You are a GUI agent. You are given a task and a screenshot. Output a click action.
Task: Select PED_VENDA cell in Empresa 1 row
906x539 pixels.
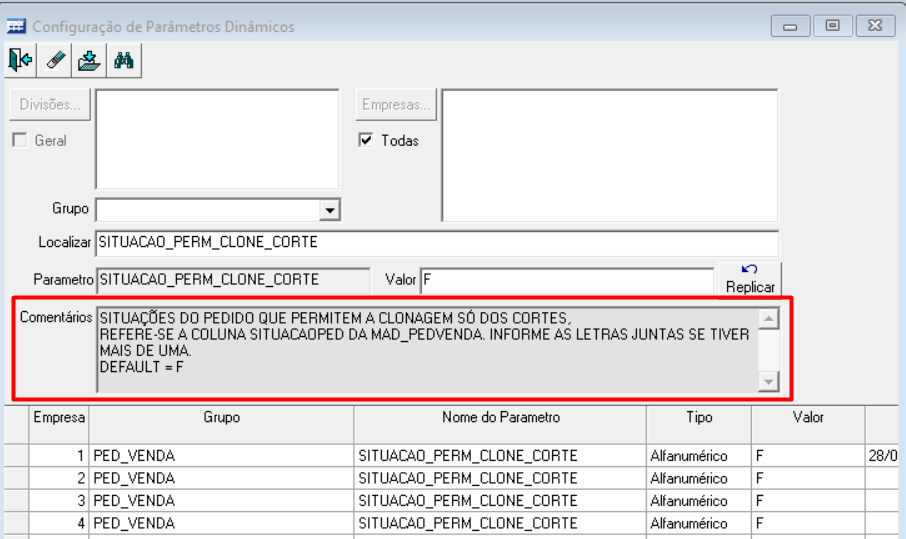(x=221, y=456)
